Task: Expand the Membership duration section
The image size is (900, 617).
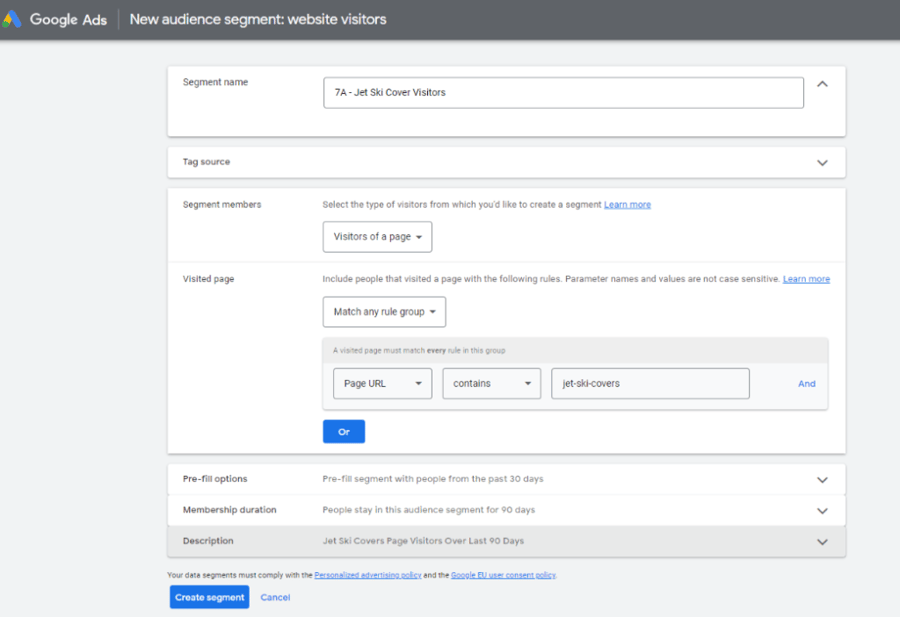Action: (822, 509)
